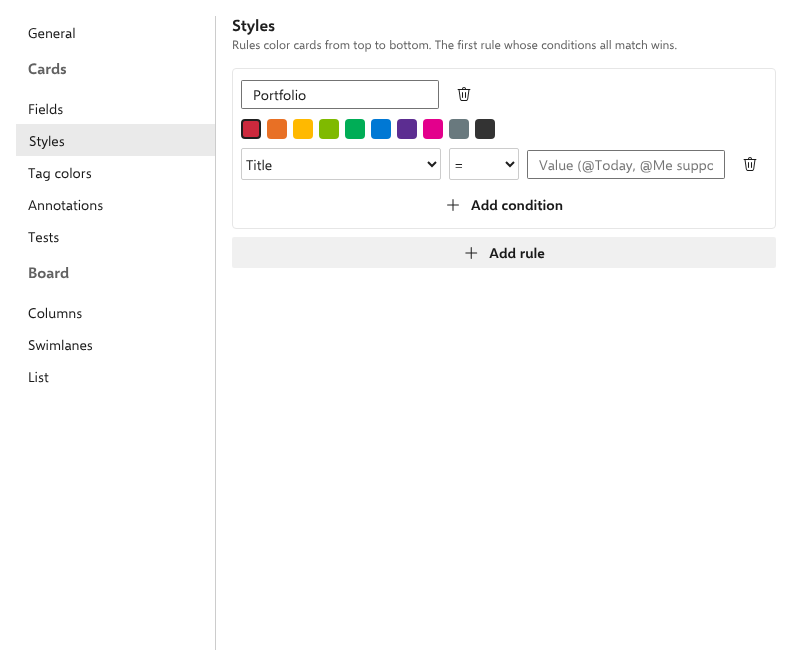Pick the pink color swatch

pos(433,129)
